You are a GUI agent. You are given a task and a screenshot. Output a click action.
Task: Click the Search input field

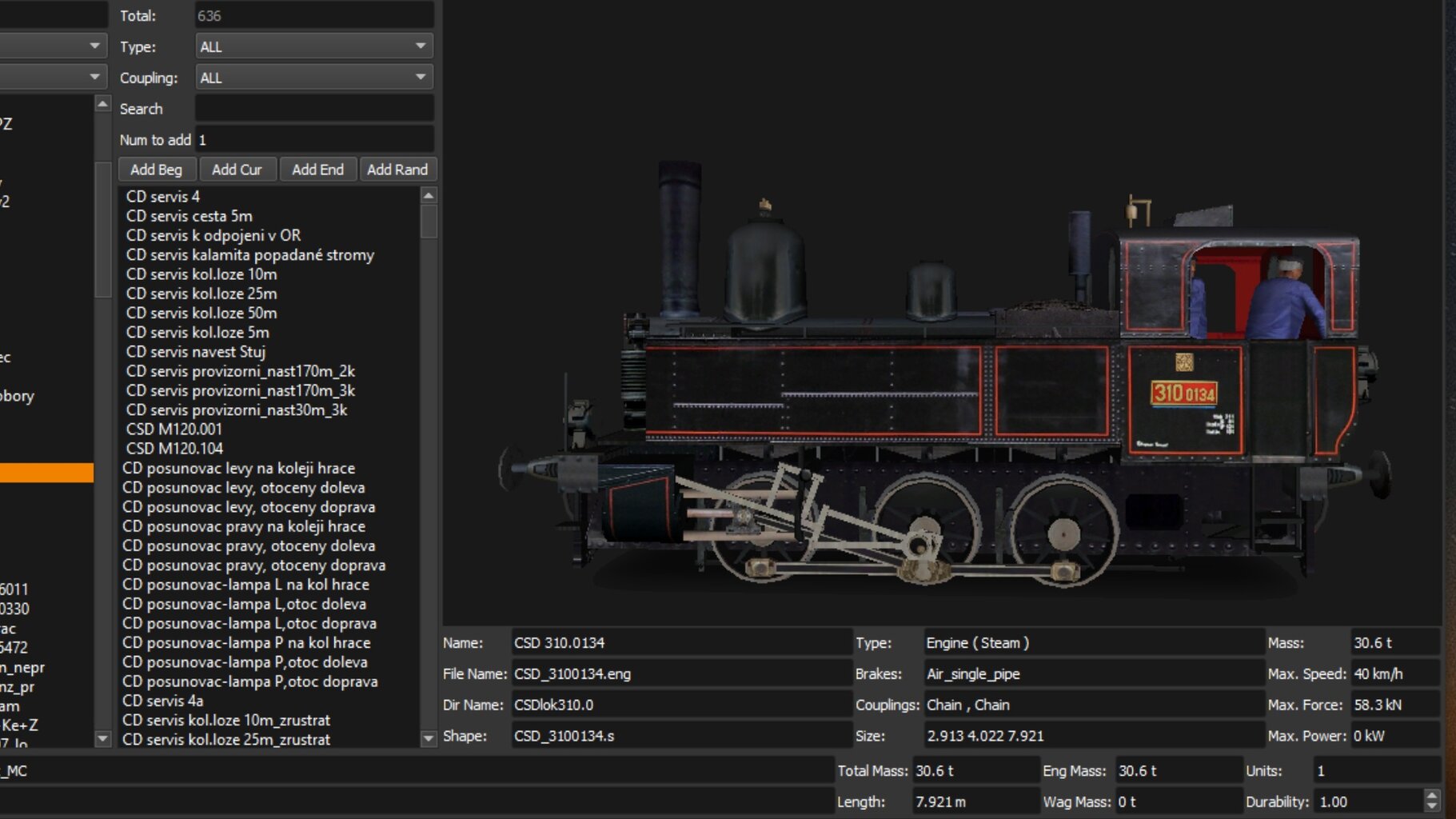[x=314, y=109]
